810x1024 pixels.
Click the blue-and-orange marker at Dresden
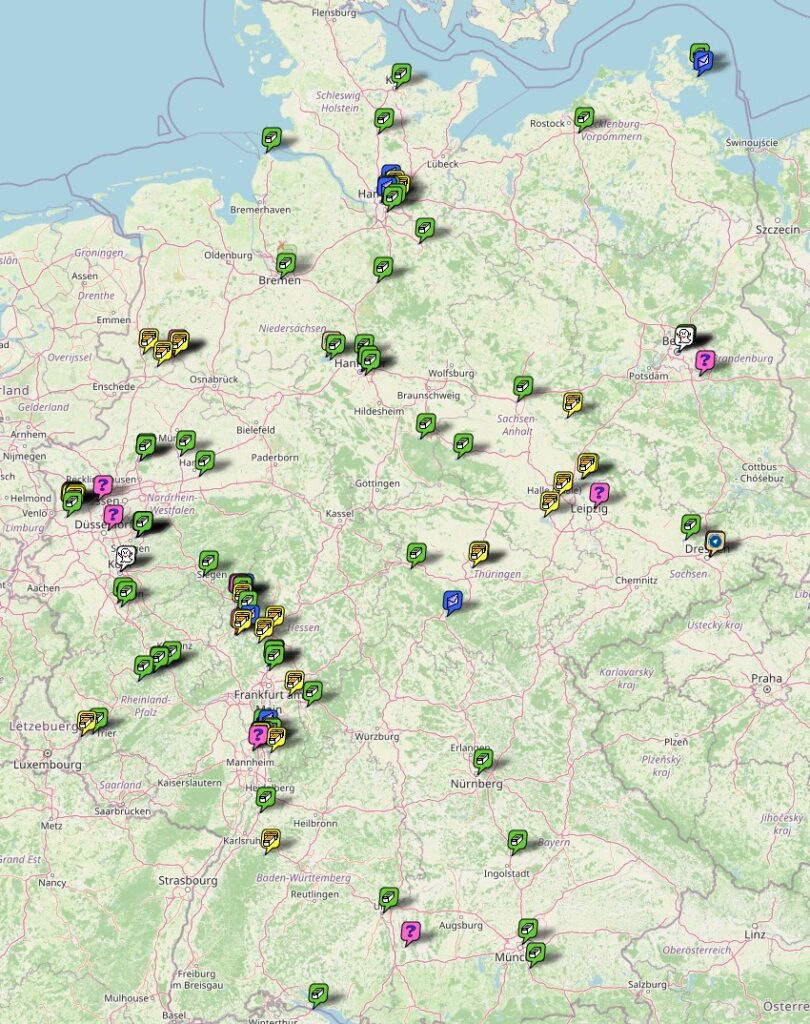click(715, 541)
